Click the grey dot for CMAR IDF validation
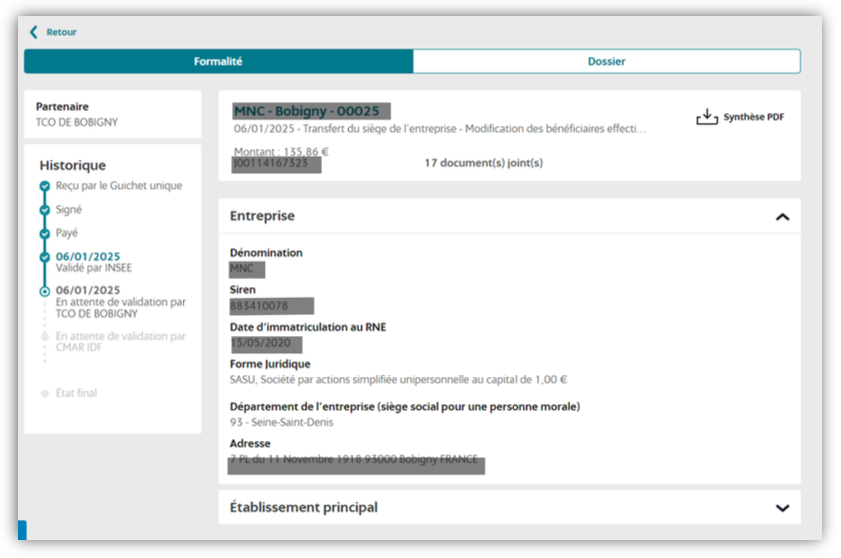This screenshot has width=841, height=558. [x=44, y=337]
